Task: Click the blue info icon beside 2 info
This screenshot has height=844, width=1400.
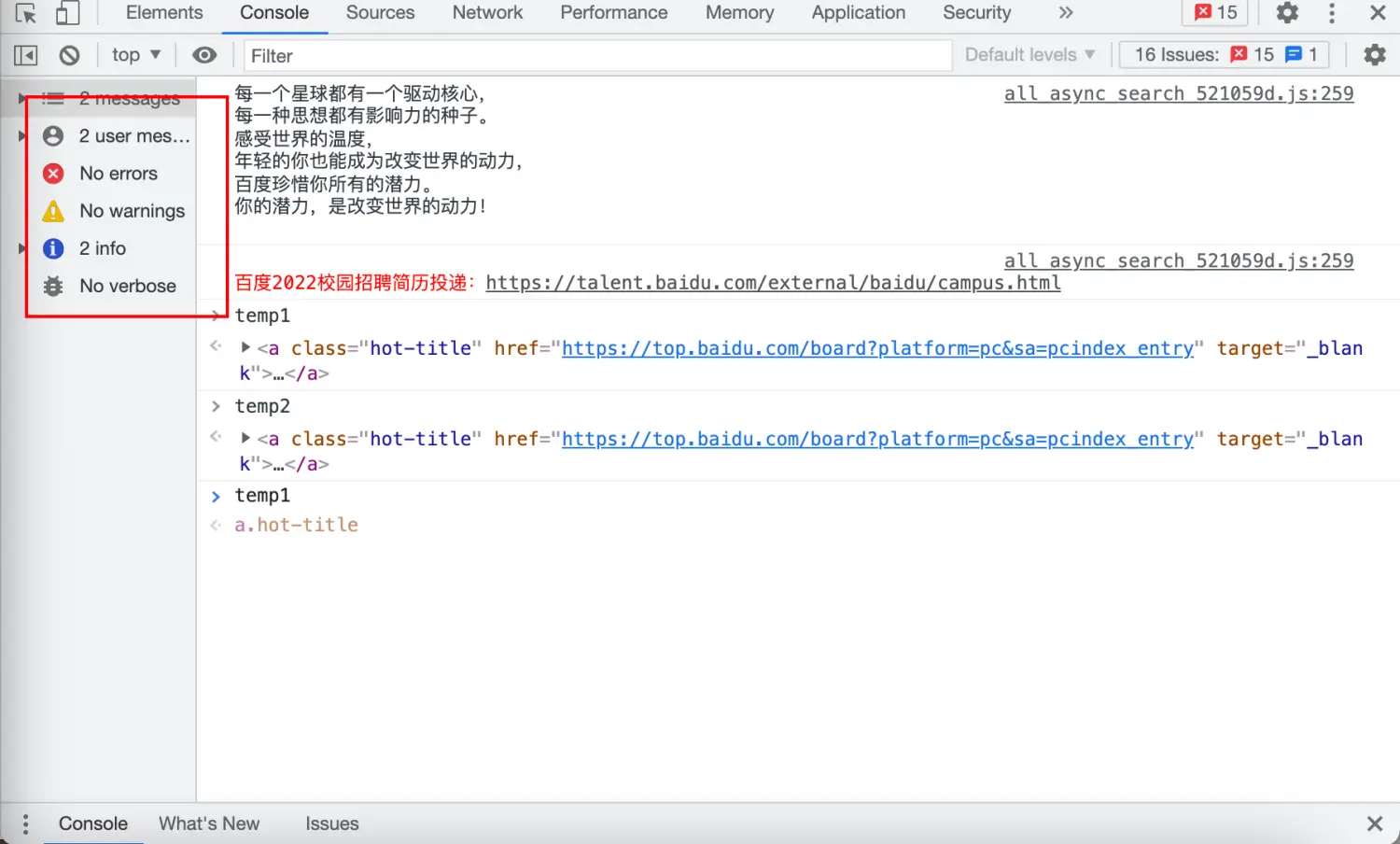Action: pyautogui.click(x=53, y=248)
